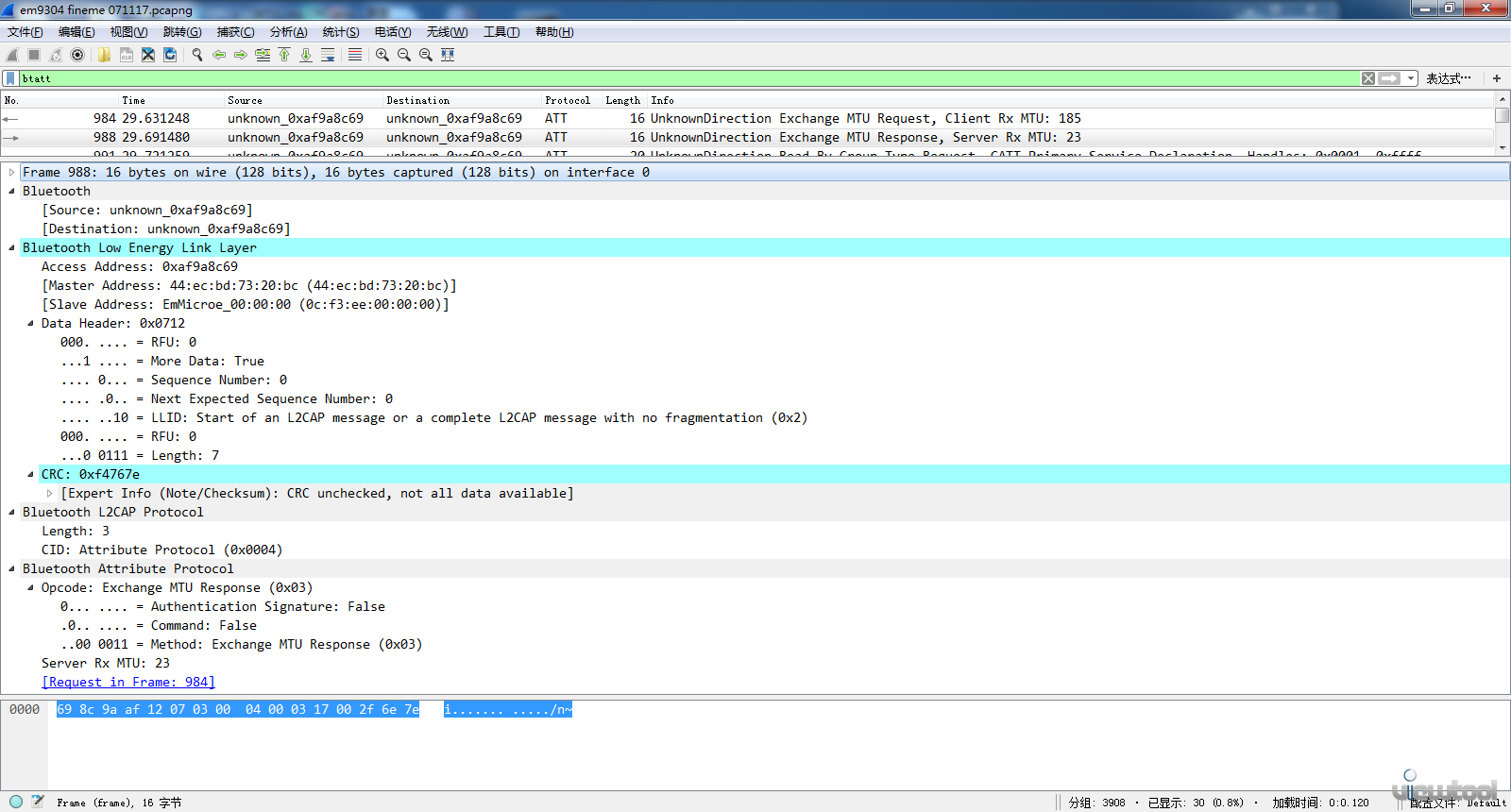The image size is (1511, 812).
Task: Click the packet list vertical scrollbar thumb
Action: pos(1502,116)
